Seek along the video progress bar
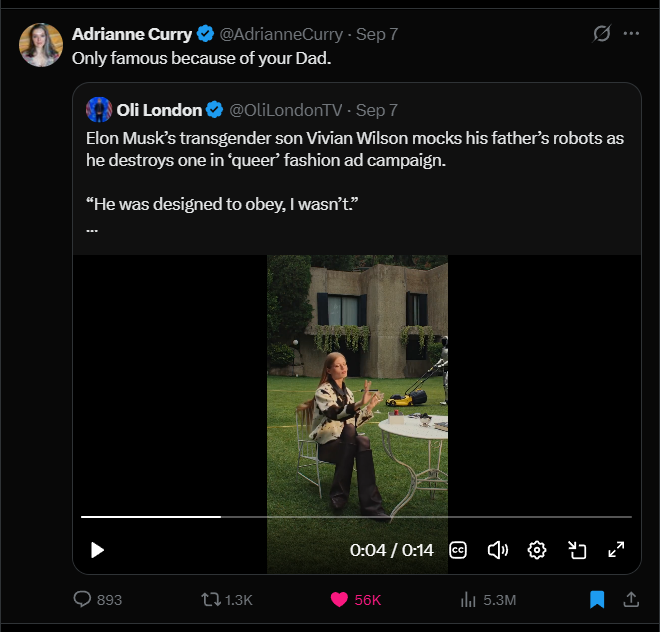Screen dimensions: 660x632 click(356, 517)
